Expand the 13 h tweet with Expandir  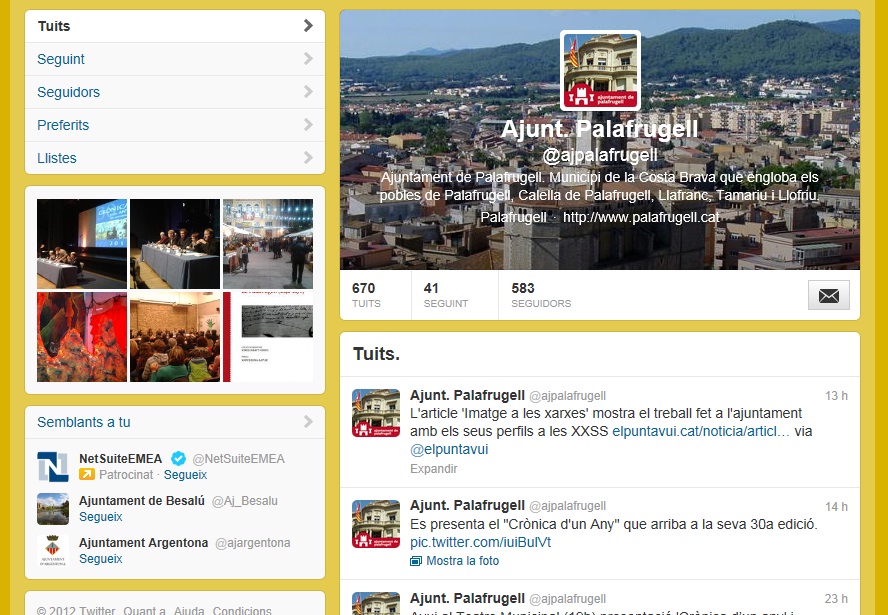coord(433,469)
